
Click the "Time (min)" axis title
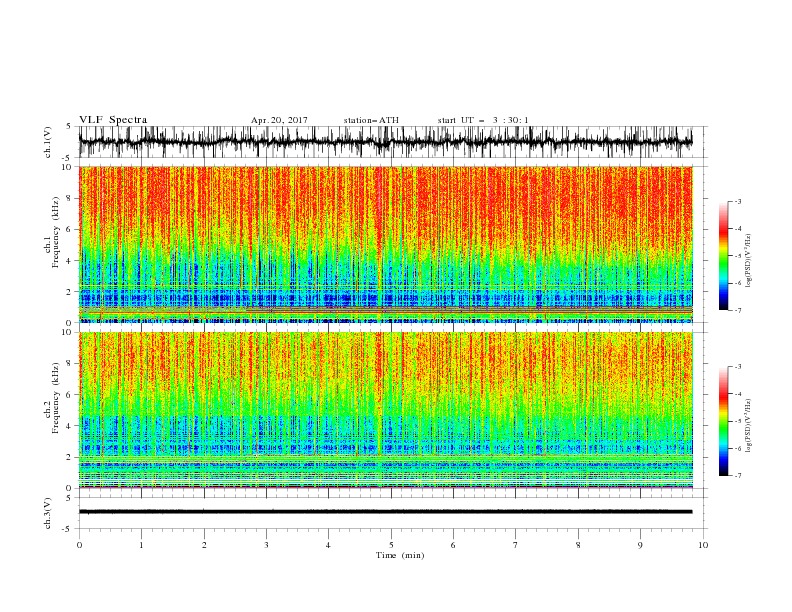coord(400,555)
